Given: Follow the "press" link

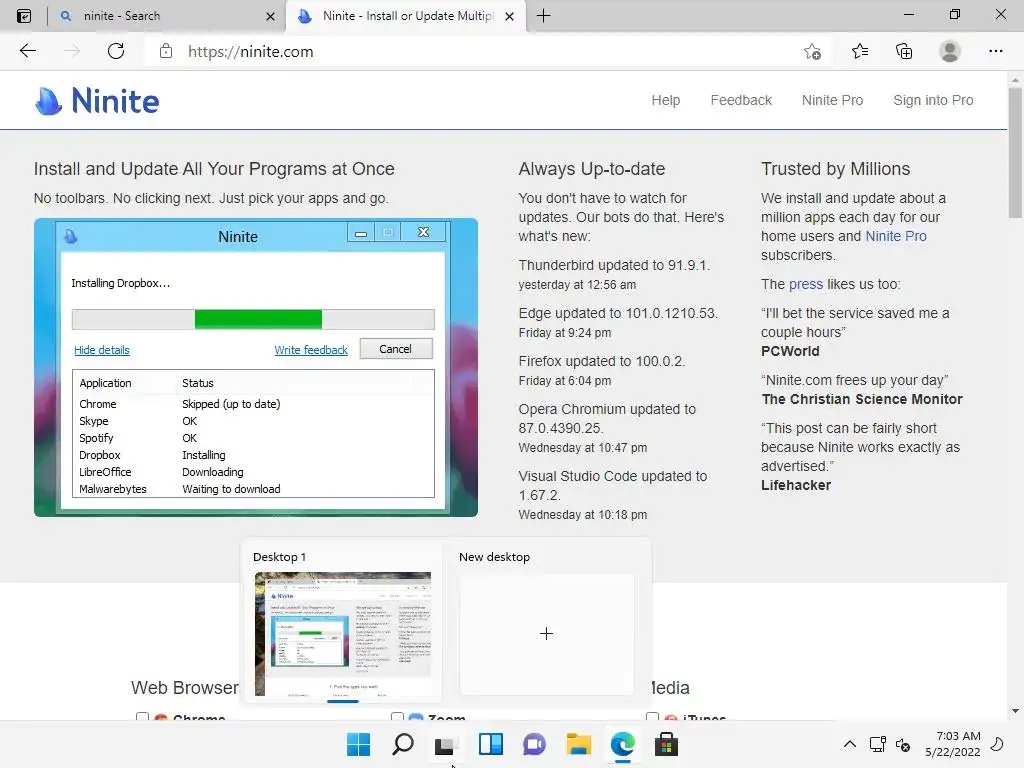Looking at the screenshot, I should point(806,284).
